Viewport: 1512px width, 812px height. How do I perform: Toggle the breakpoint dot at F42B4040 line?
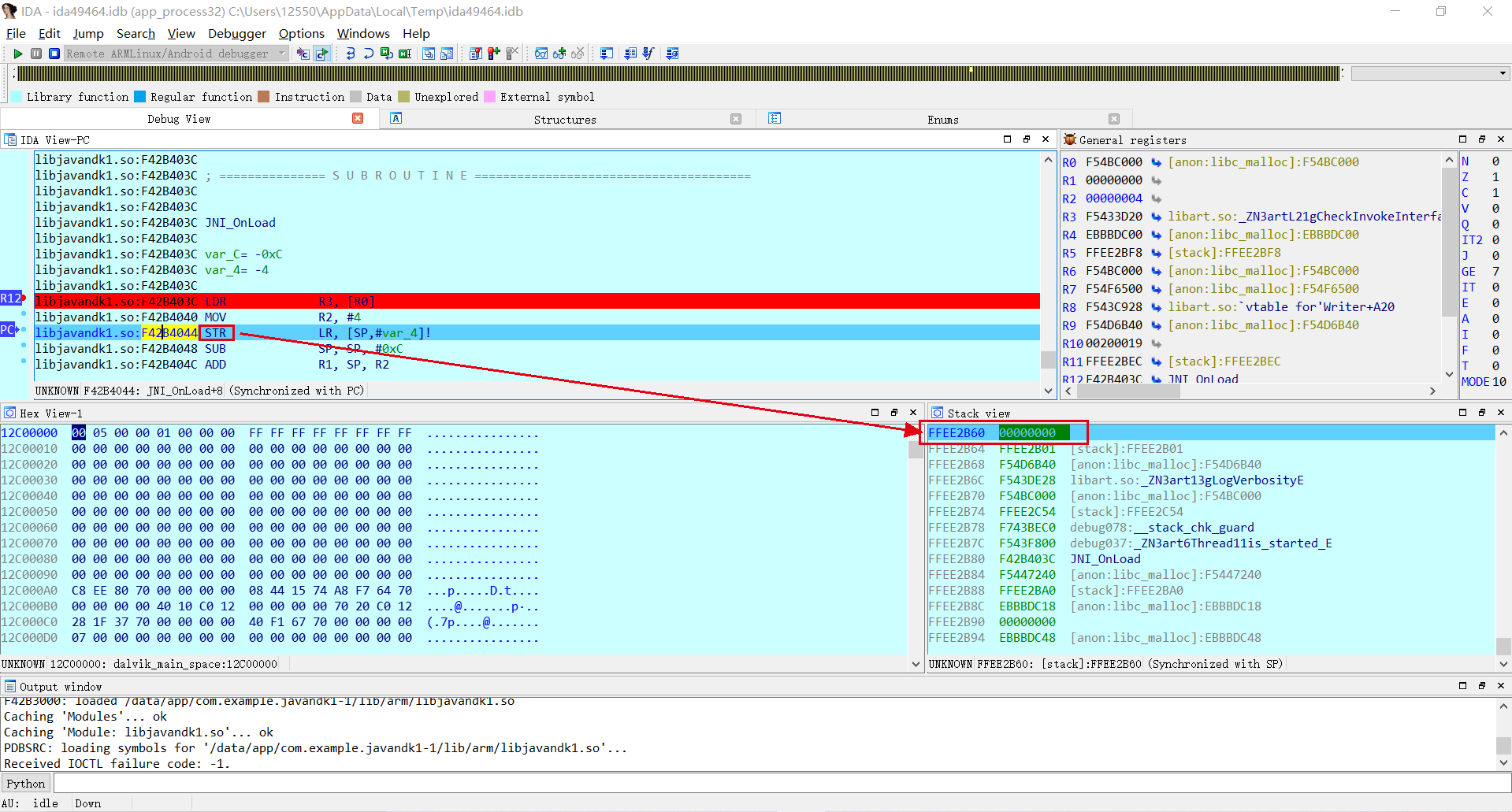coord(24,315)
